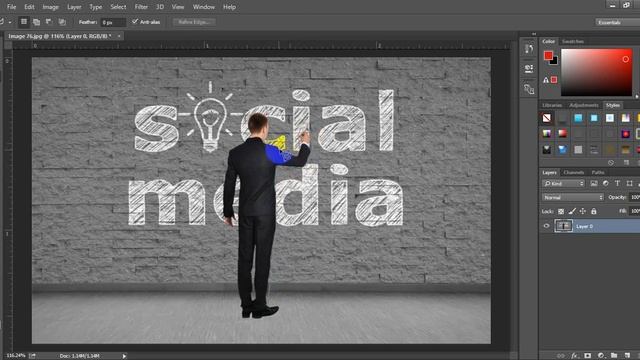The image size is (640, 360).
Task: Filter layers by pixel layer icon
Action: coord(594,184)
